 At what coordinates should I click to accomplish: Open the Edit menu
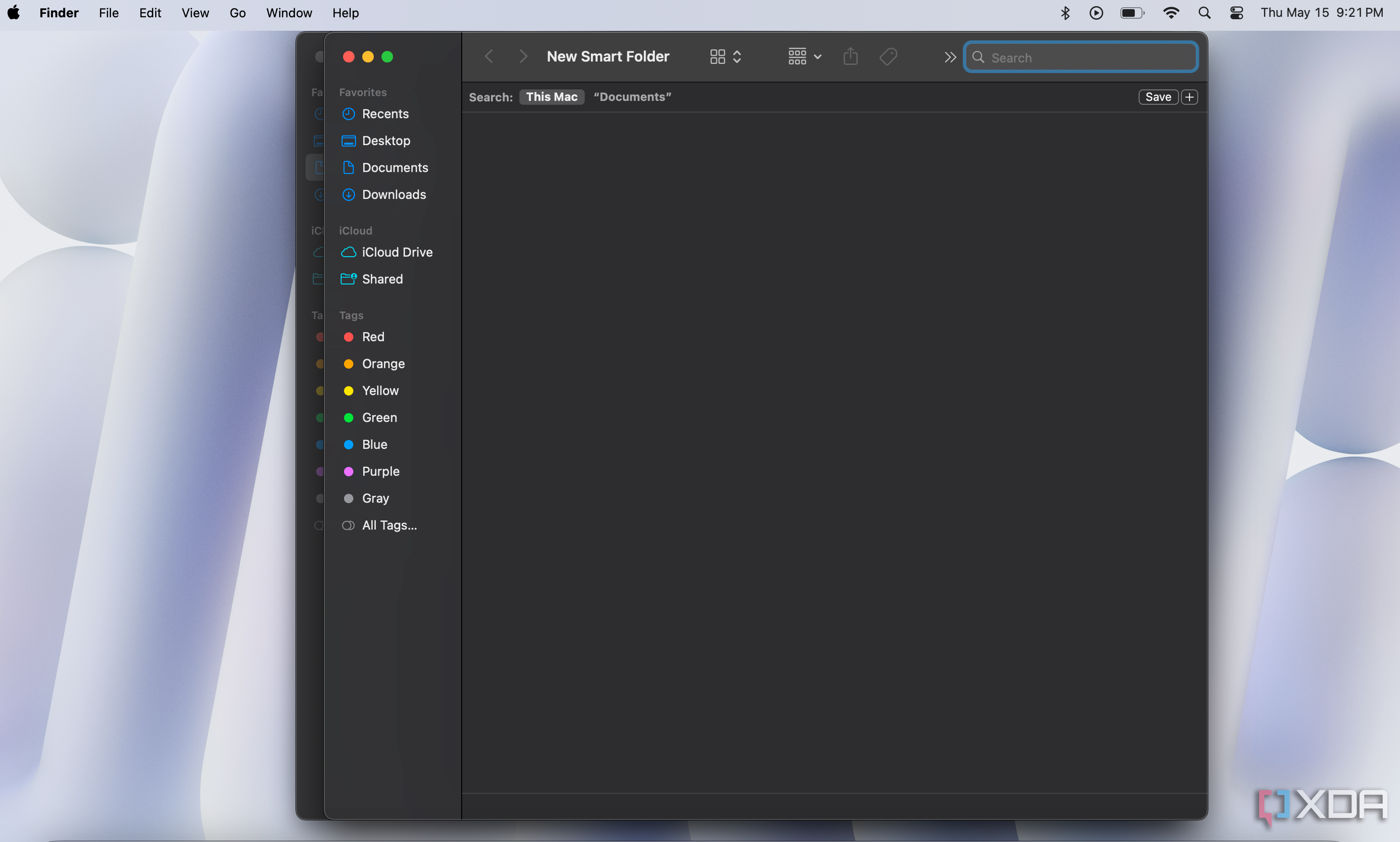click(150, 12)
